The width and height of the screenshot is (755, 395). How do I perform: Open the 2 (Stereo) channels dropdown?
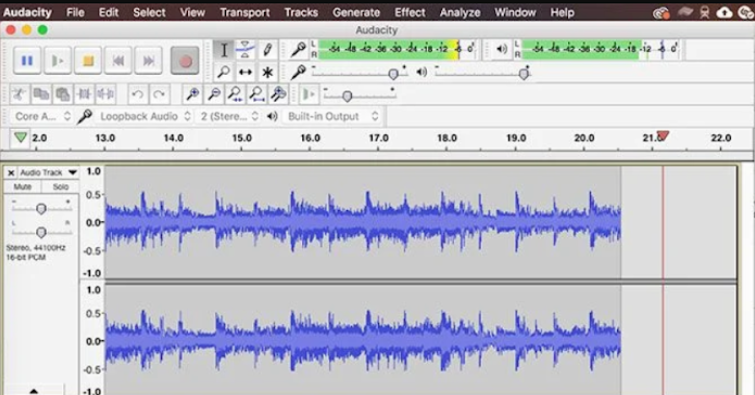[229, 116]
